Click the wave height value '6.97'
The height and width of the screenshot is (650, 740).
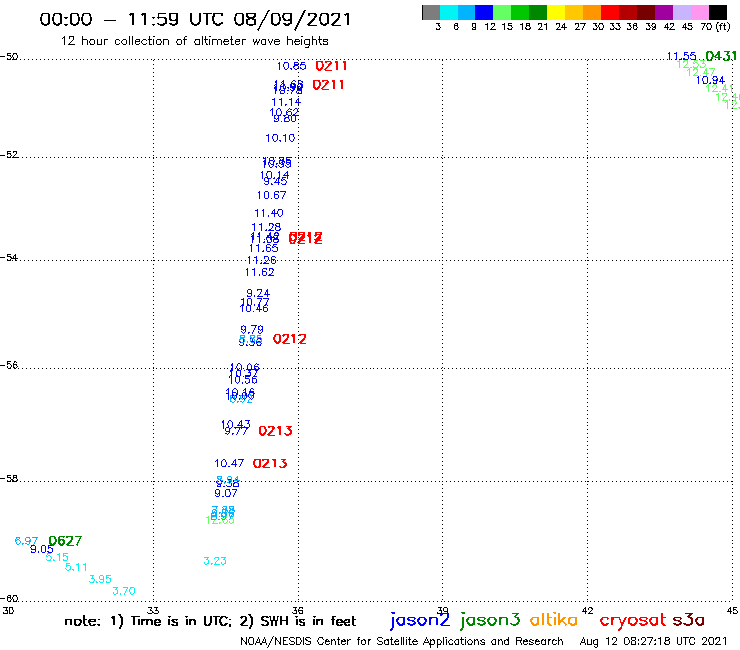26,540
